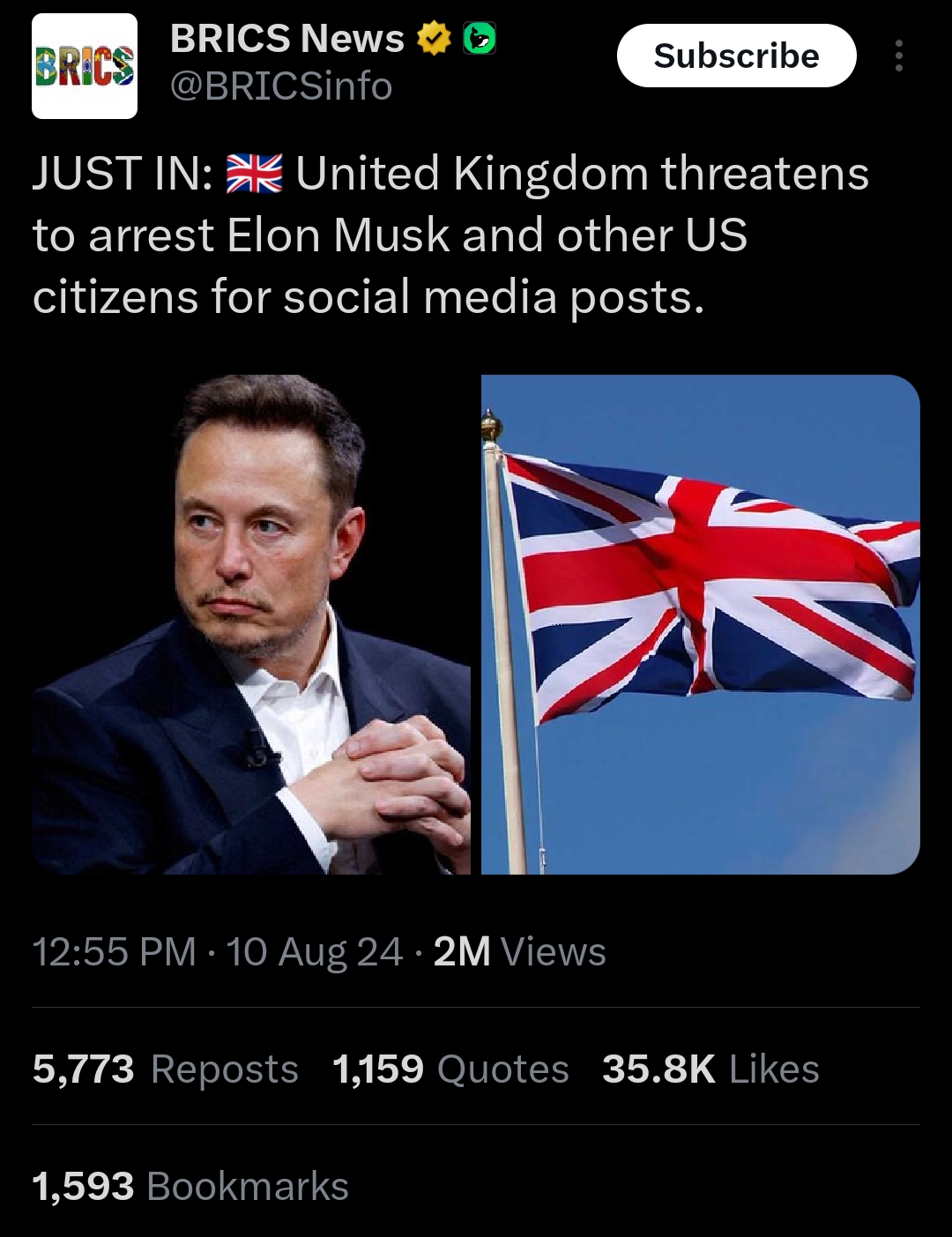Click the 12:55 PM timestamp
Screen dimensions: 952x1237
tap(114, 952)
